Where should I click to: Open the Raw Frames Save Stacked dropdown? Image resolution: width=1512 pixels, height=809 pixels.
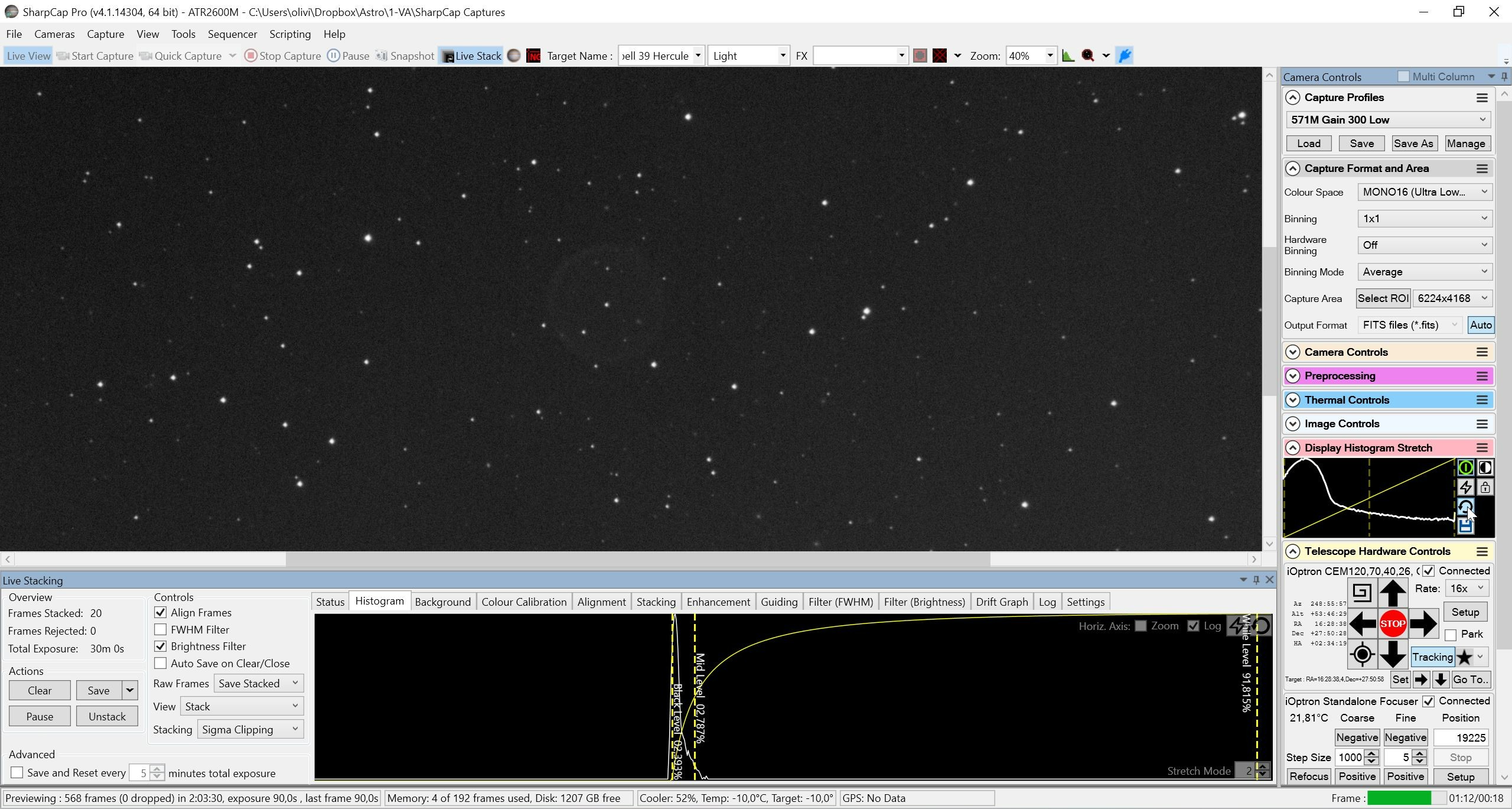[259, 683]
